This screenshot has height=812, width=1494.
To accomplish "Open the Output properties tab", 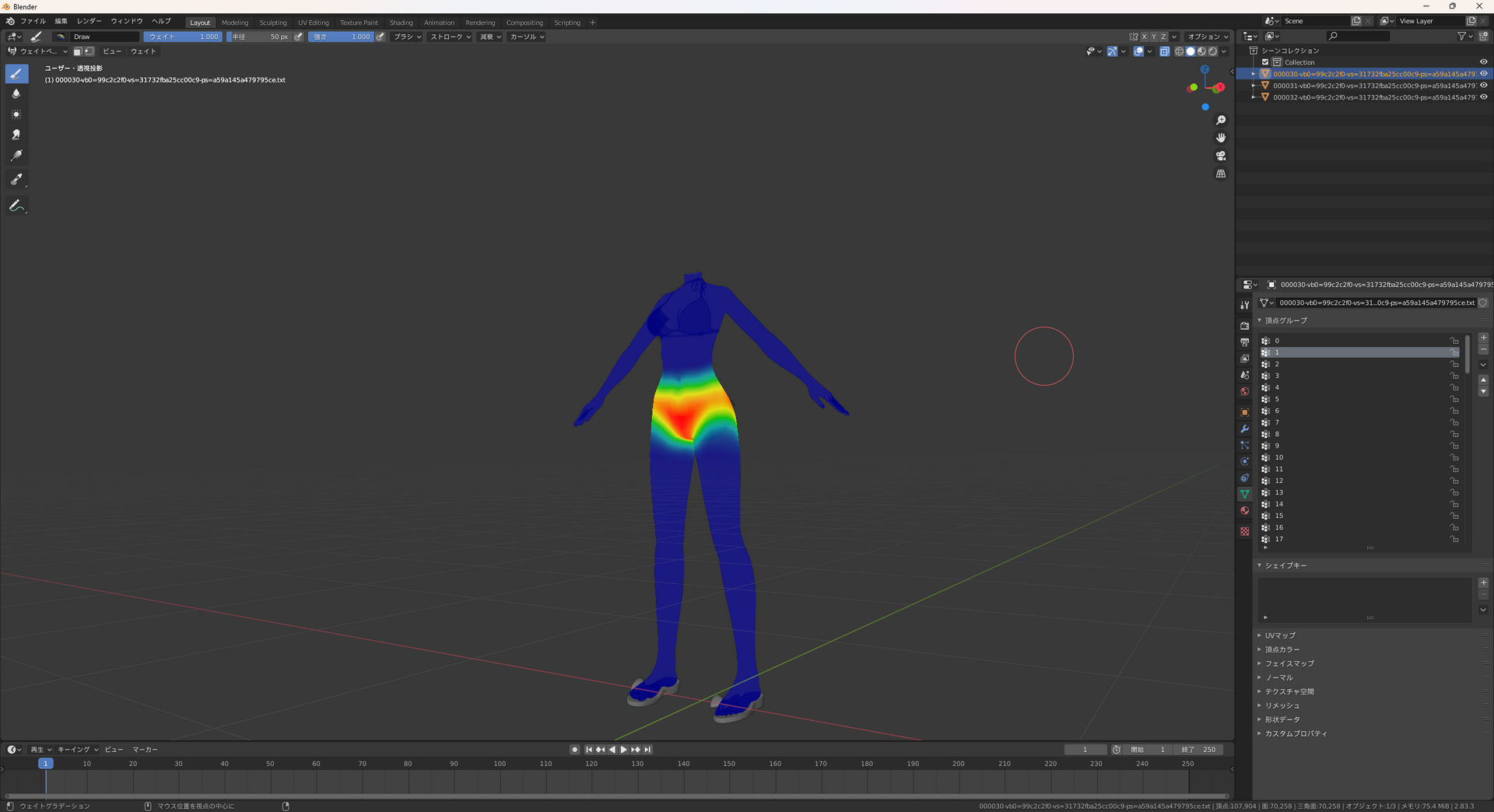I will (x=1245, y=342).
